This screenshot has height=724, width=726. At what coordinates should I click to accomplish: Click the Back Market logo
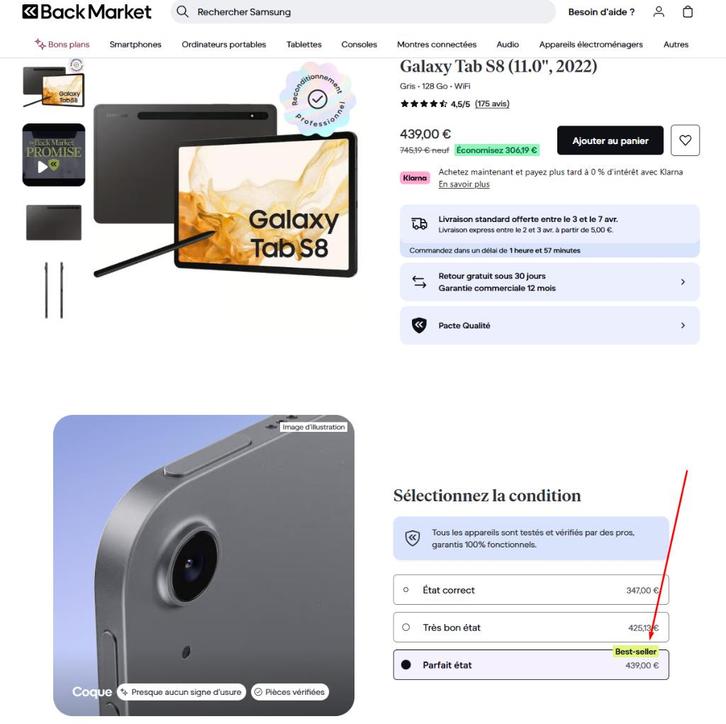click(x=87, y=12)
